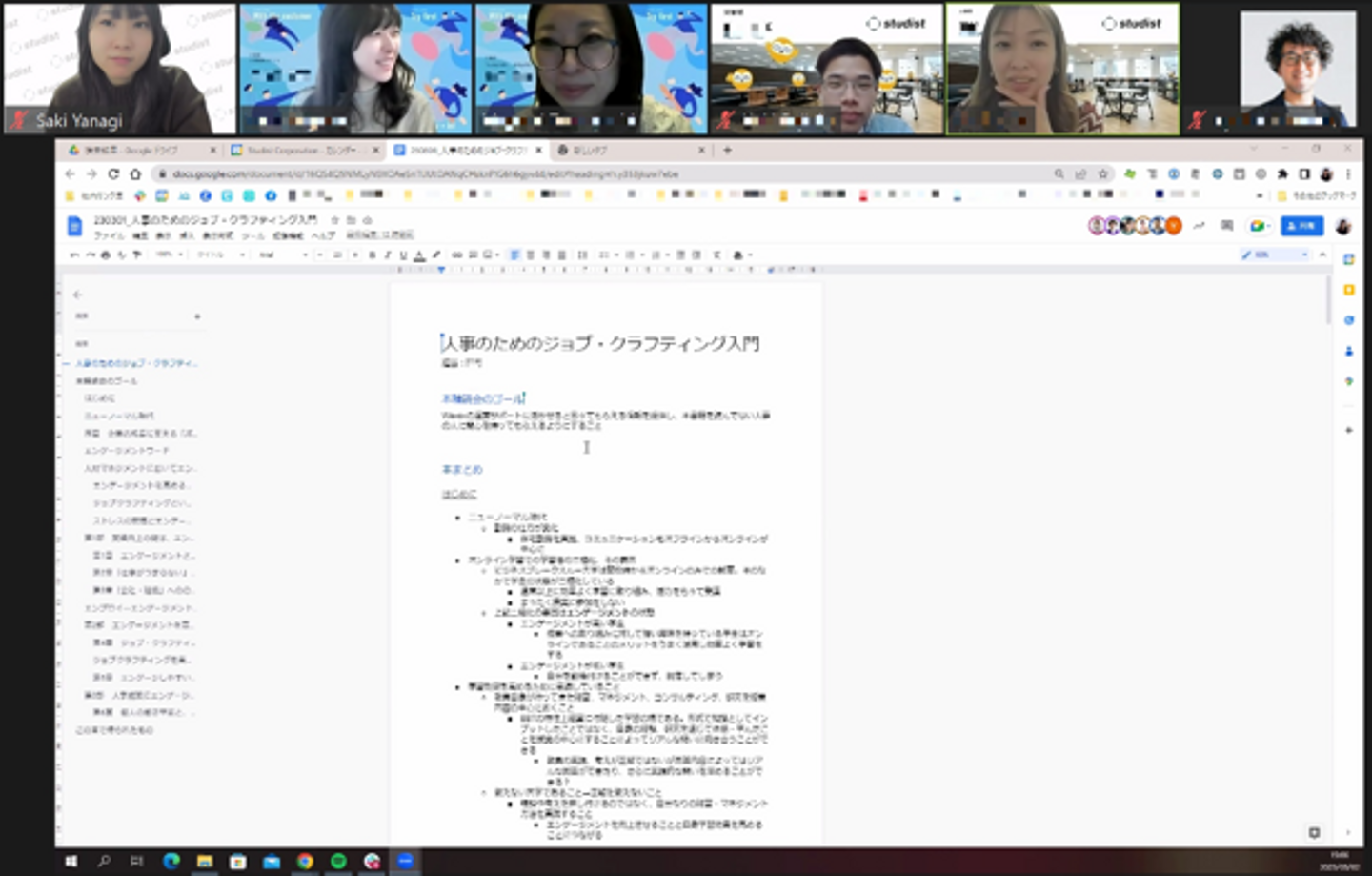Increase the paragraph indent
1372x876 pixels.
tap(696, 255)
